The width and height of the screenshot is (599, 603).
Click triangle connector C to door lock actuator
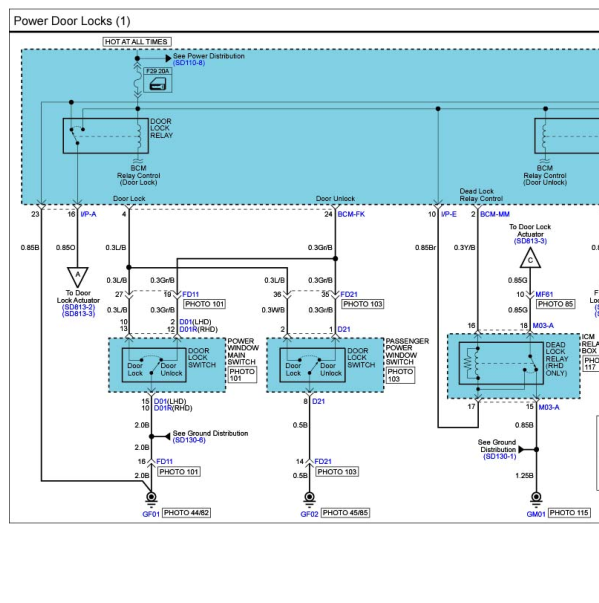[530, 258]
